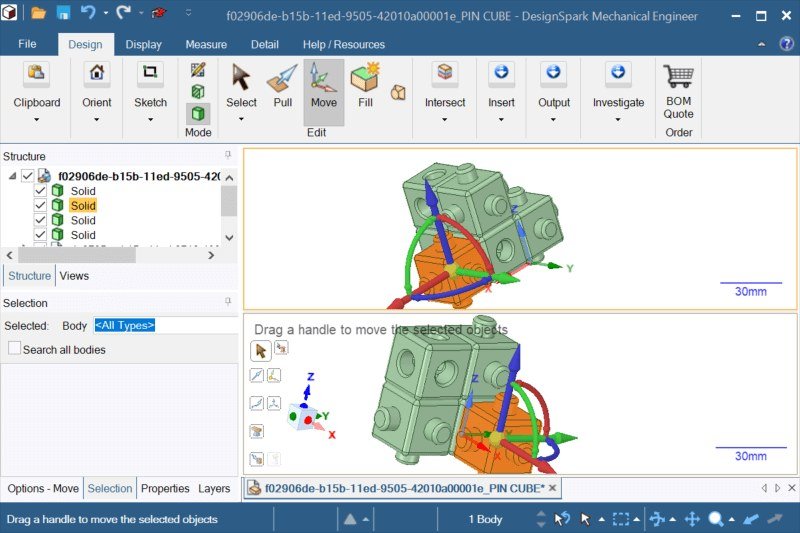Switch to the Views panel tab
Screen dimensions: 800x533
point(74,276)
